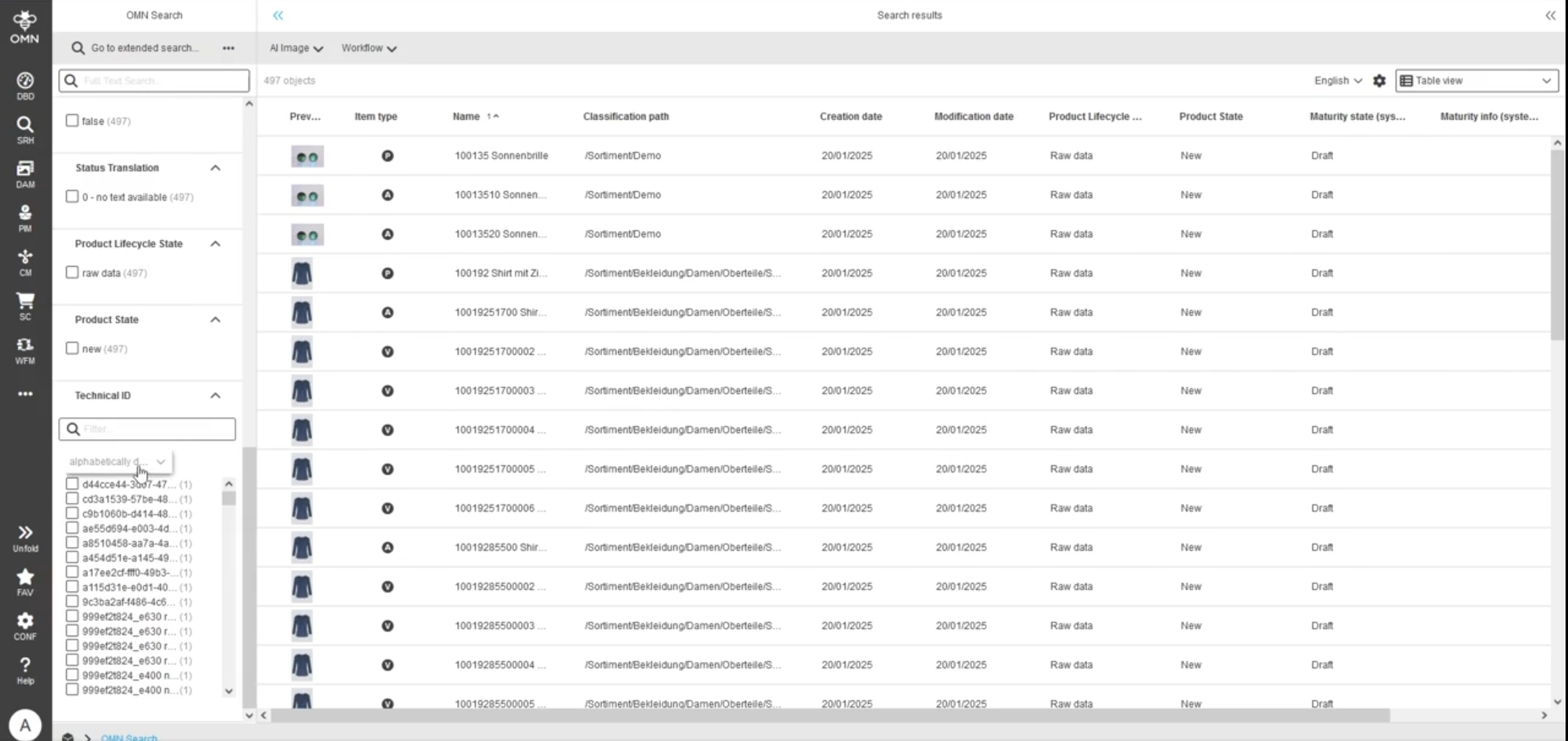Open the DAM module in sidebar

click(25, 173)
